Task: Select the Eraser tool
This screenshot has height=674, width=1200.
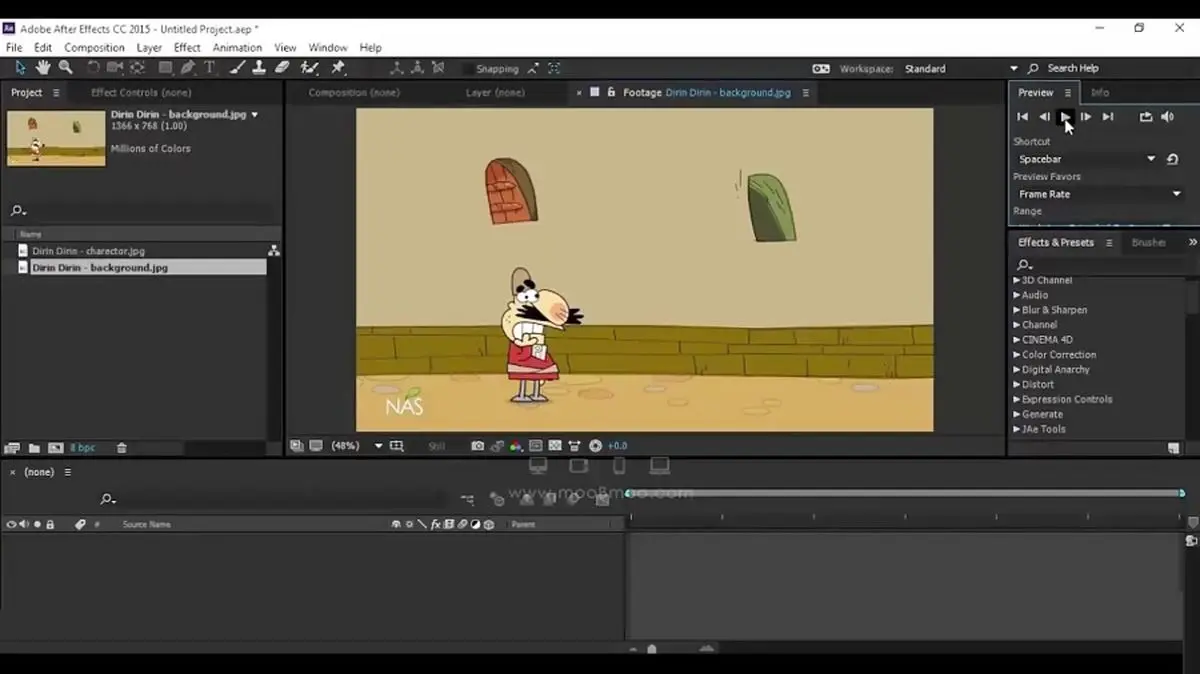Action: coord(282,68)
